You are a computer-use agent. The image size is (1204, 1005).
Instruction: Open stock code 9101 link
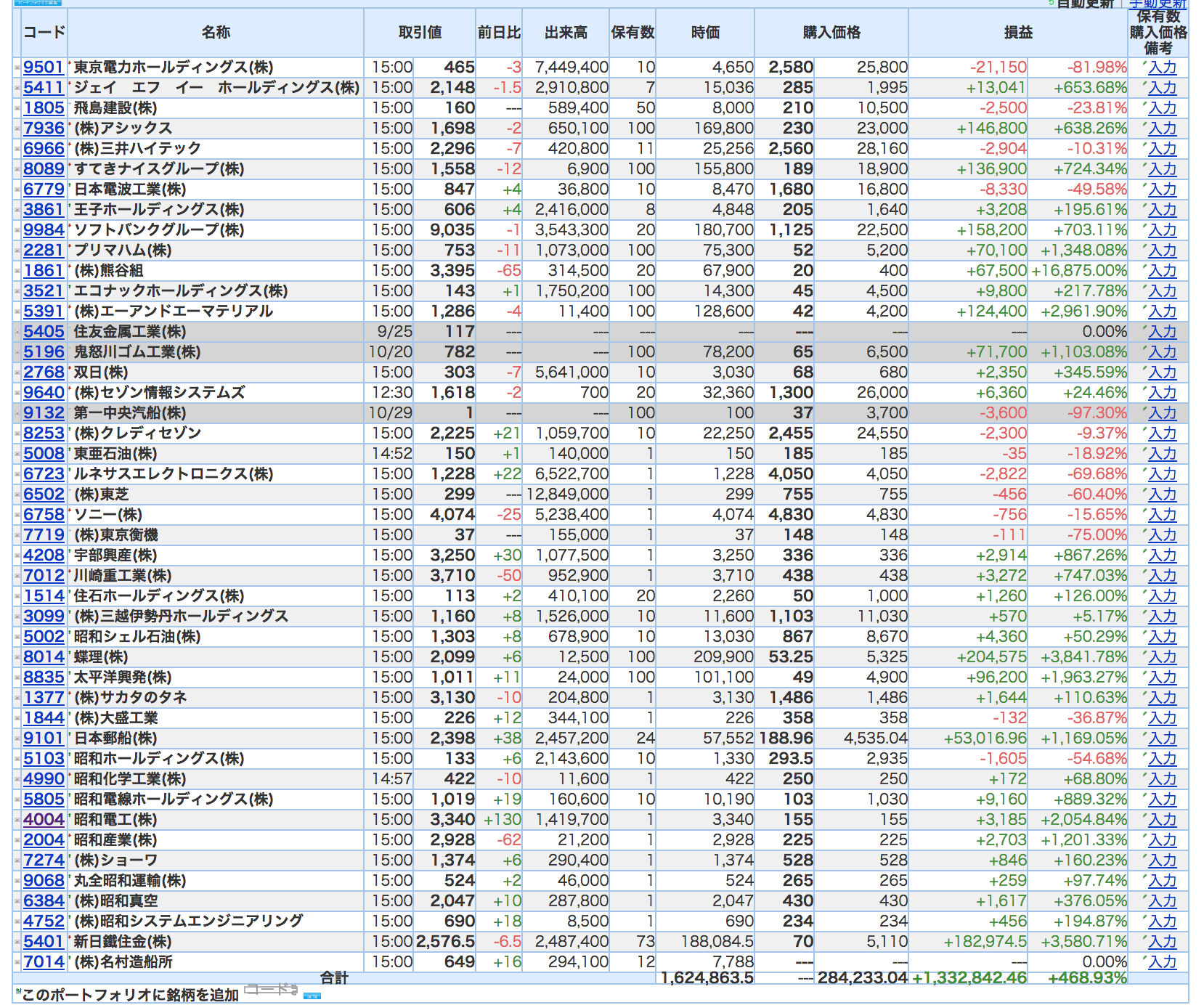pos(44,739)
